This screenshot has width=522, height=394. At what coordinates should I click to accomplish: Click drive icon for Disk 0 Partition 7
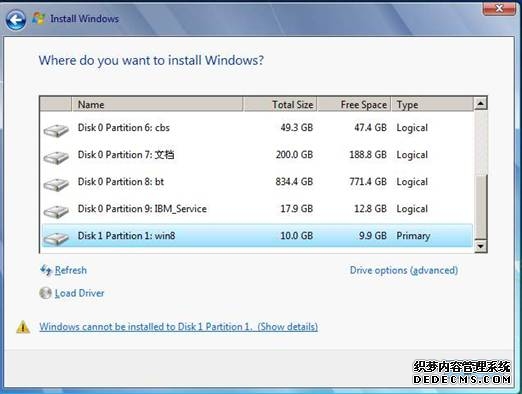(x=56, y=157)
